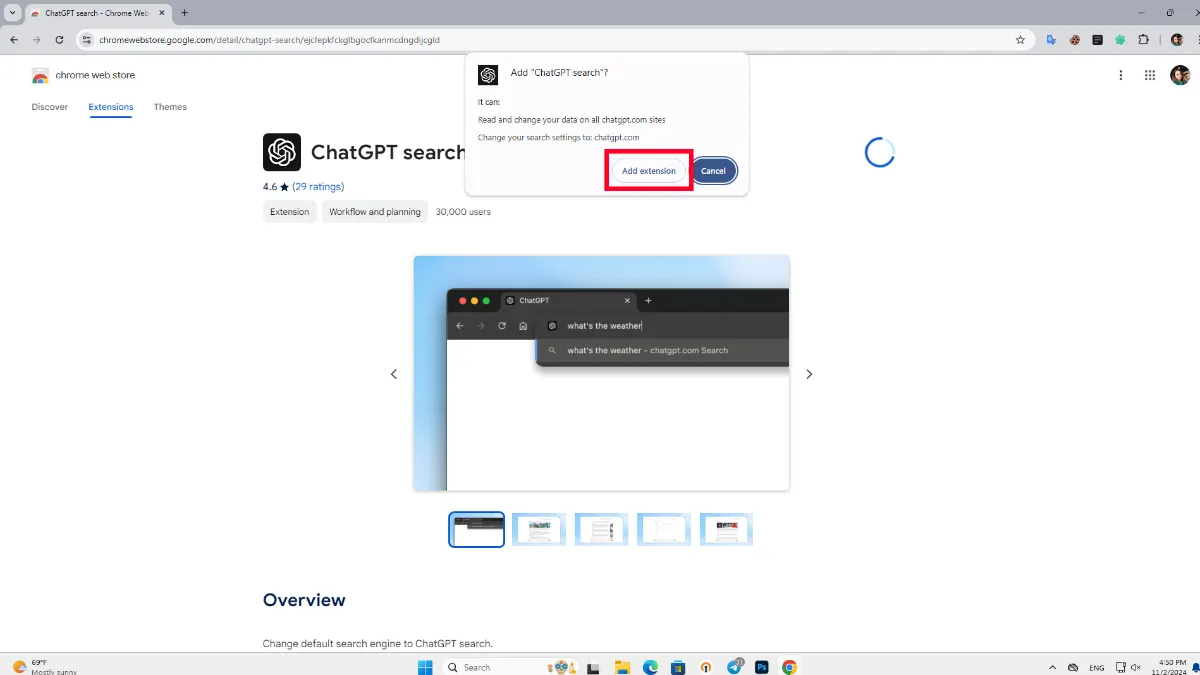Screen dimensions: 1200x675
Task: Open site information icon in address bar
Action: click(87, 40)
